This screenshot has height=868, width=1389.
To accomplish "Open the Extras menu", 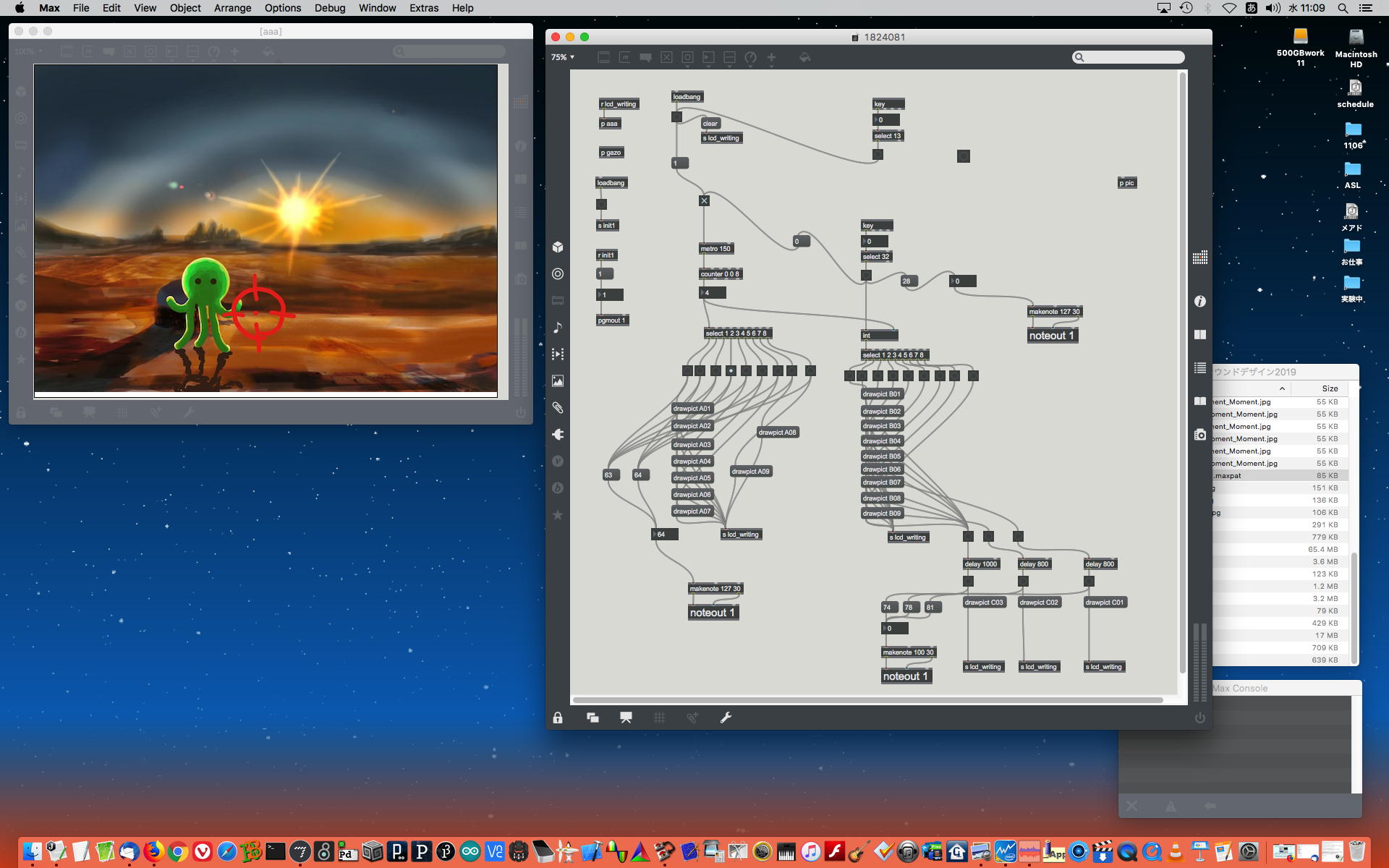I will (x=423, y=8).
